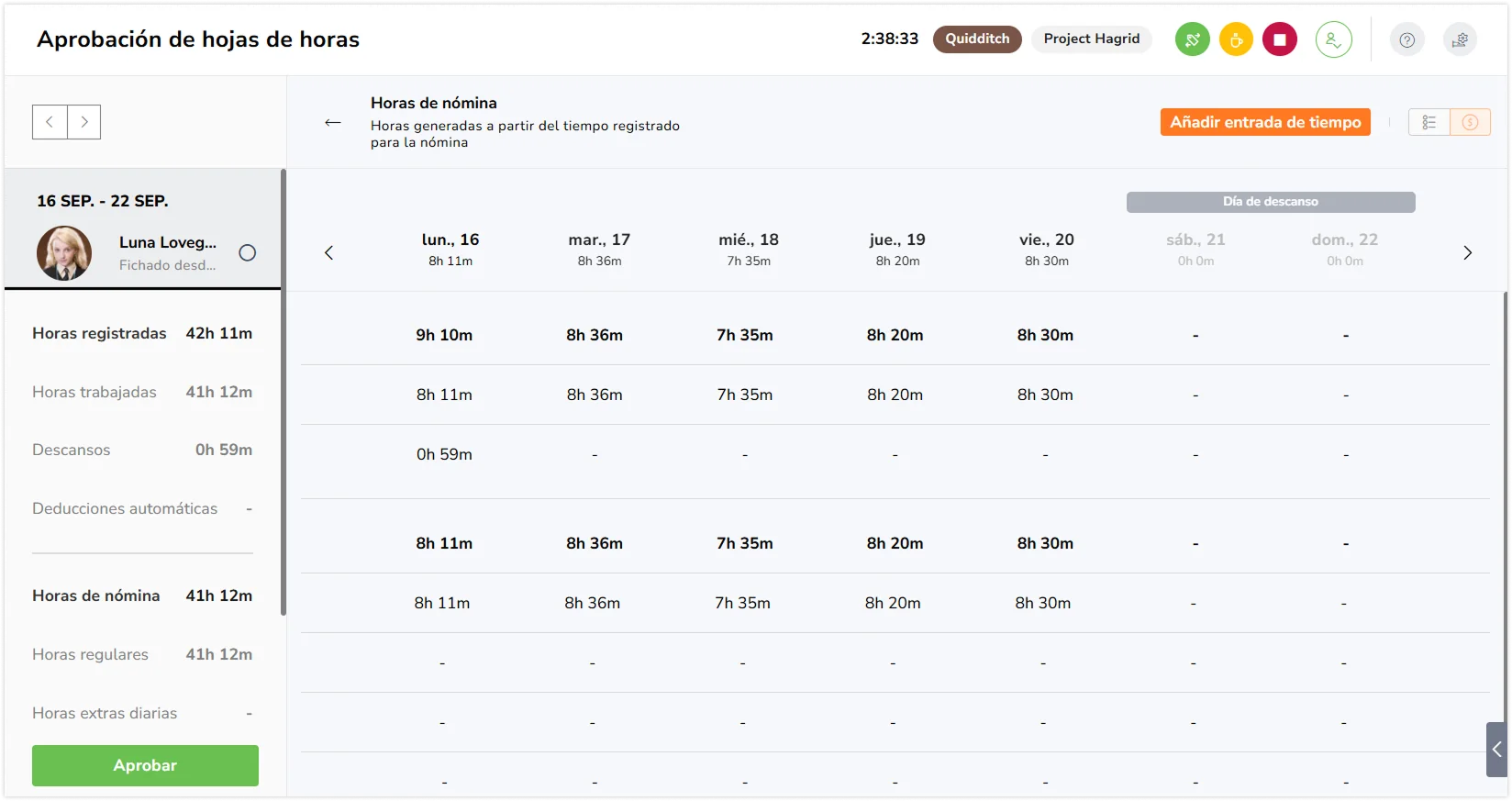
Task: Click Horas de nómina 41h 12m row
Action: (142, 595)
